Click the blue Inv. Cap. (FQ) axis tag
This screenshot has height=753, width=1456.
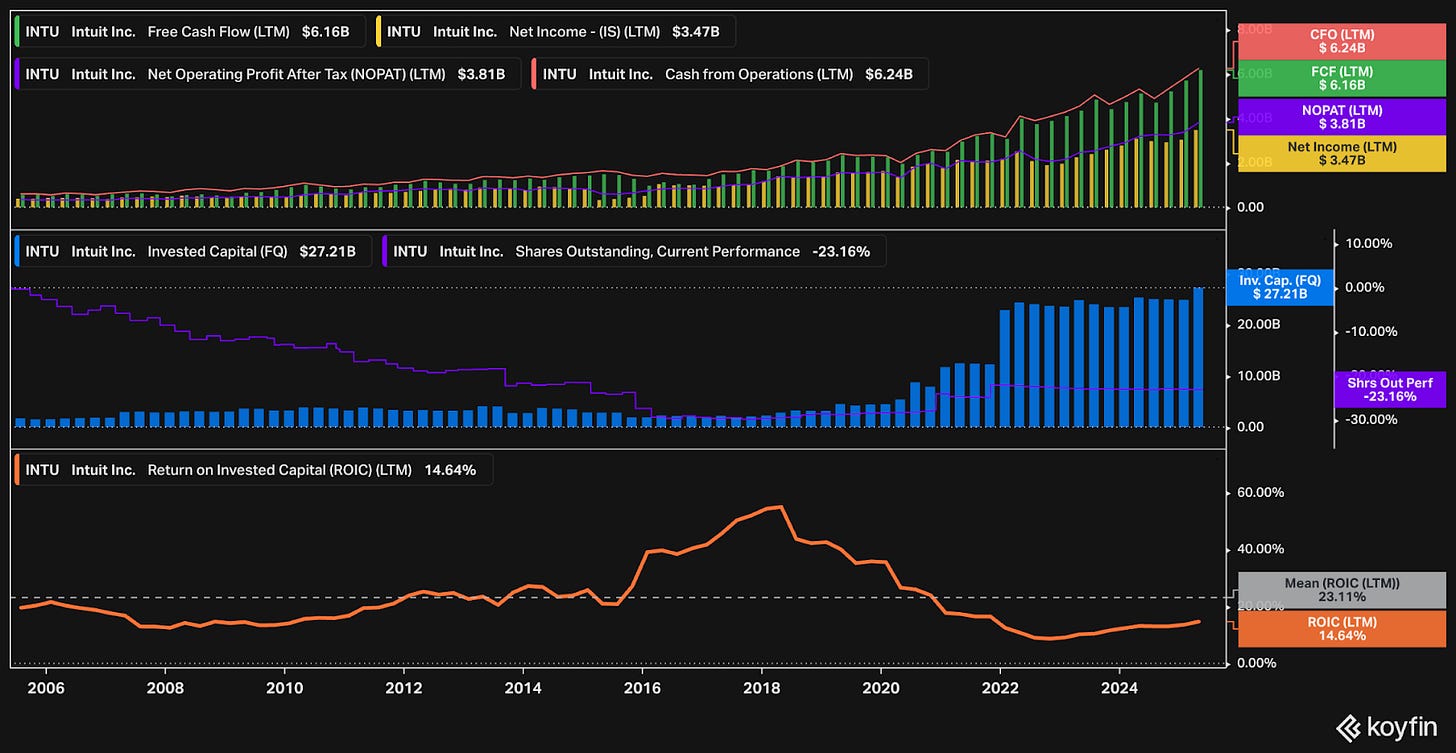click(1280, 288)
